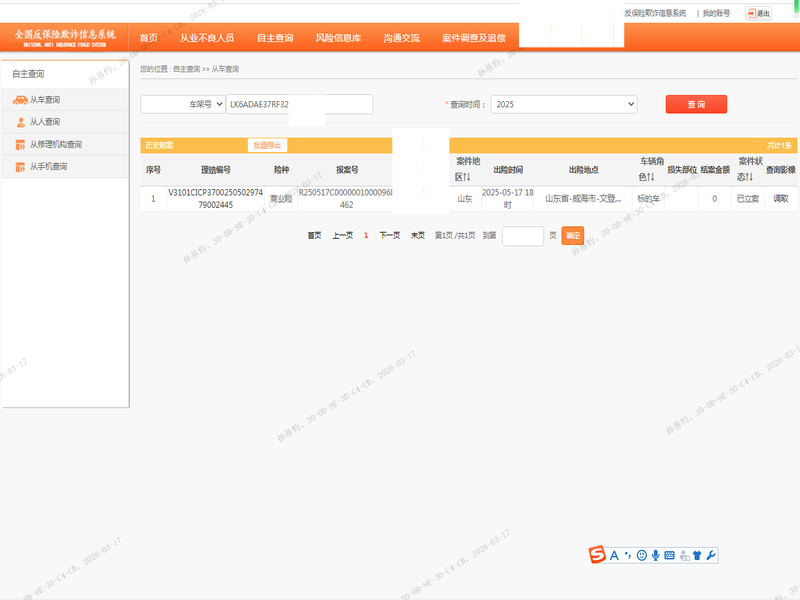Image resolution: width=800 pixels, height=600 pixels.
Task: Click the orange 确定 page jump button
Action: pos(572,235)
